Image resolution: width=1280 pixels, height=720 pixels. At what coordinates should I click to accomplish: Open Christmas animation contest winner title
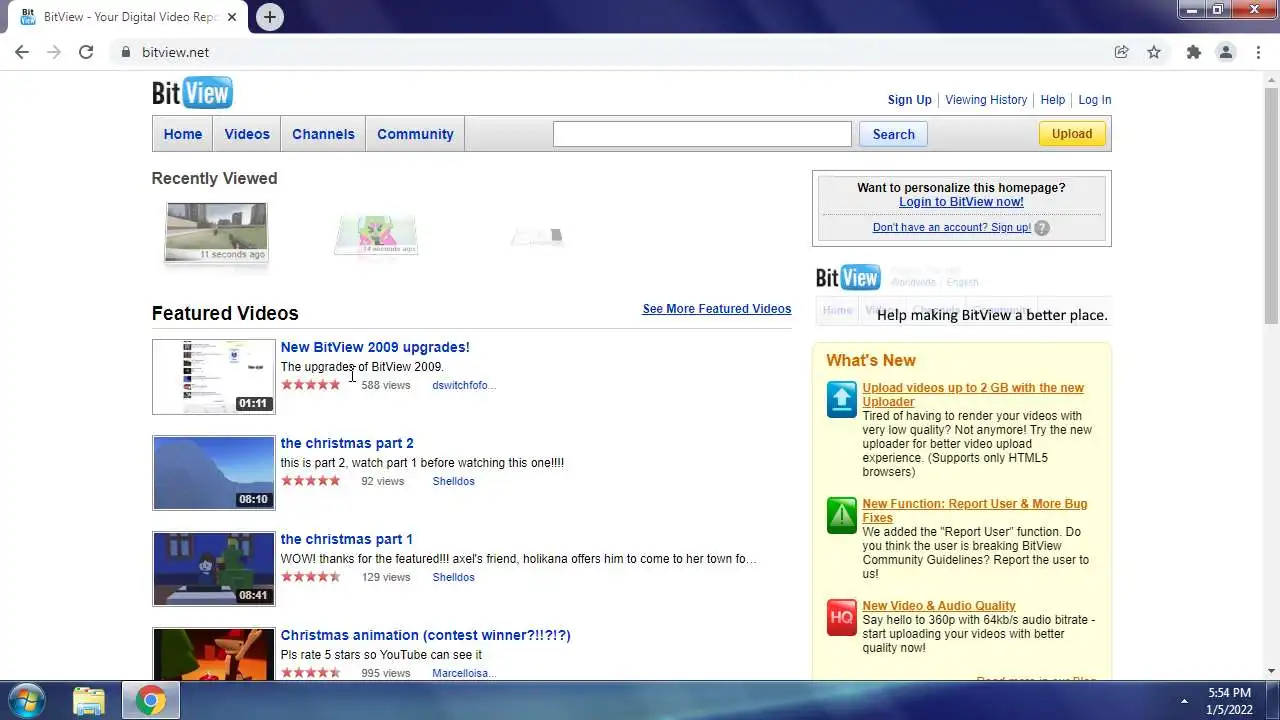coord(425,635)
